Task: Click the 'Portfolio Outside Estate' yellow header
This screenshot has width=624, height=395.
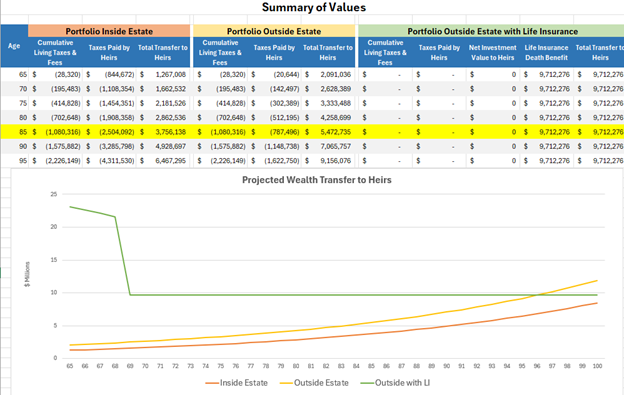Action: click(274, 31)
